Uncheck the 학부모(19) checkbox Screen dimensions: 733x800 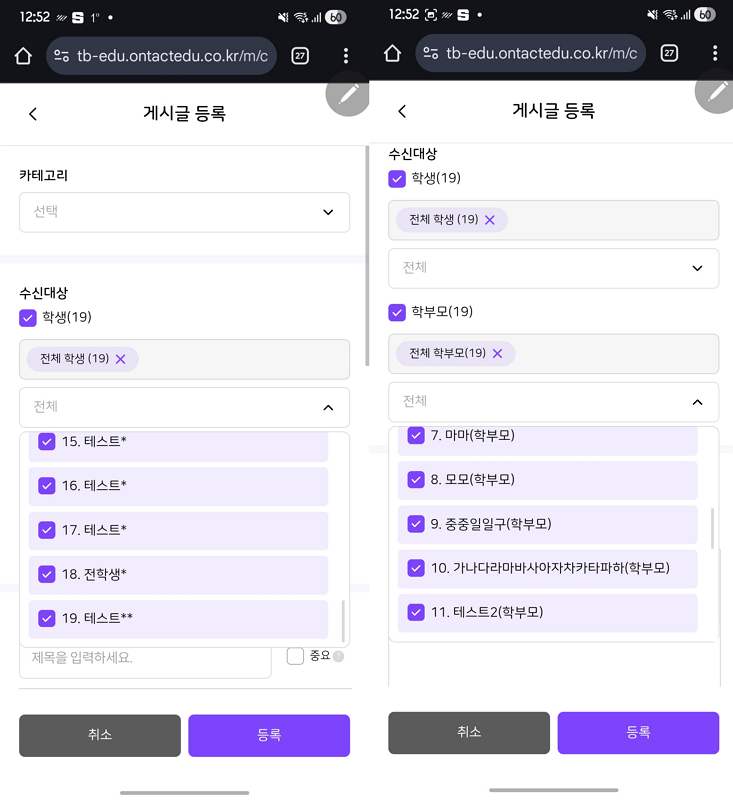[397, 312]
